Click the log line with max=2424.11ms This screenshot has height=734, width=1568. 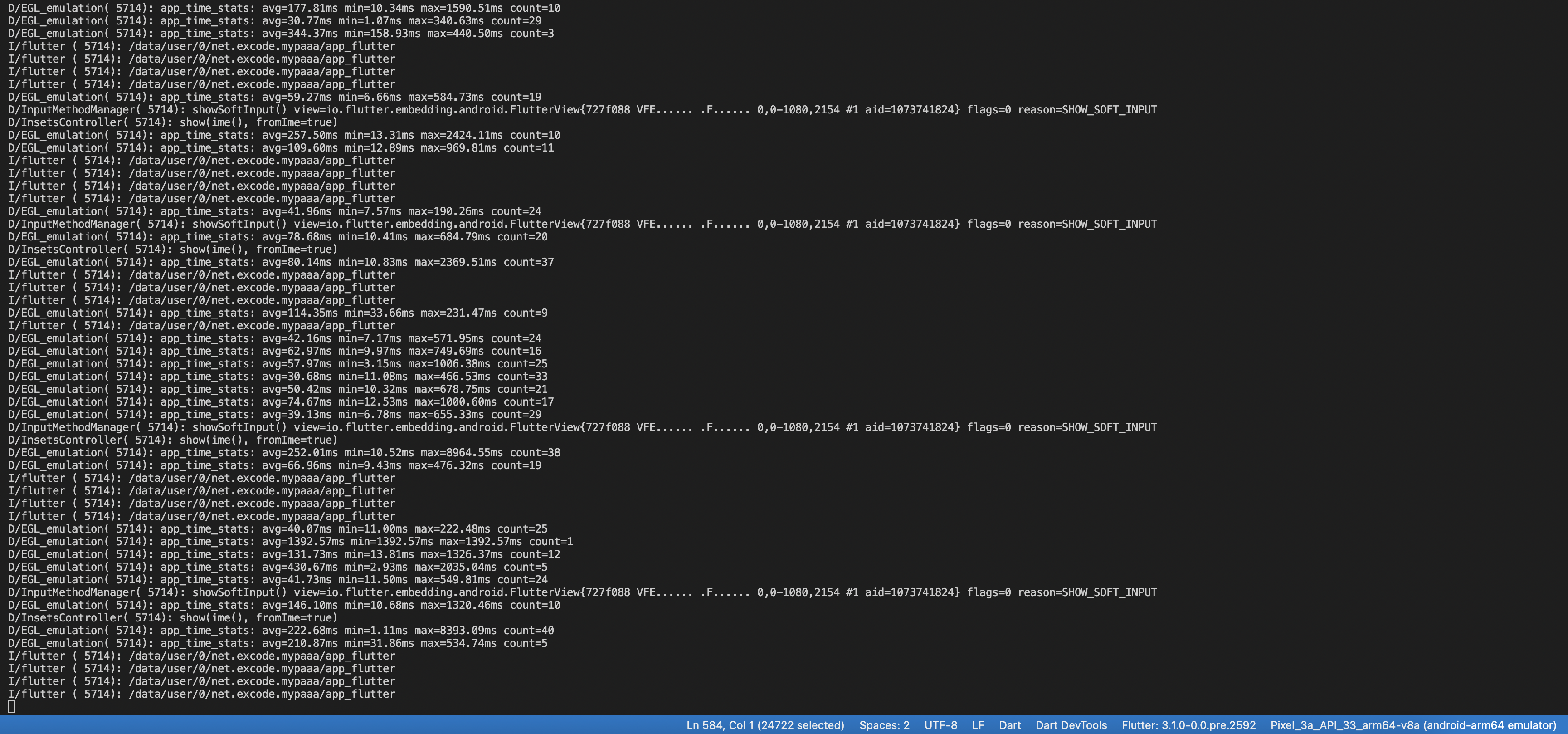pos(284,135)
